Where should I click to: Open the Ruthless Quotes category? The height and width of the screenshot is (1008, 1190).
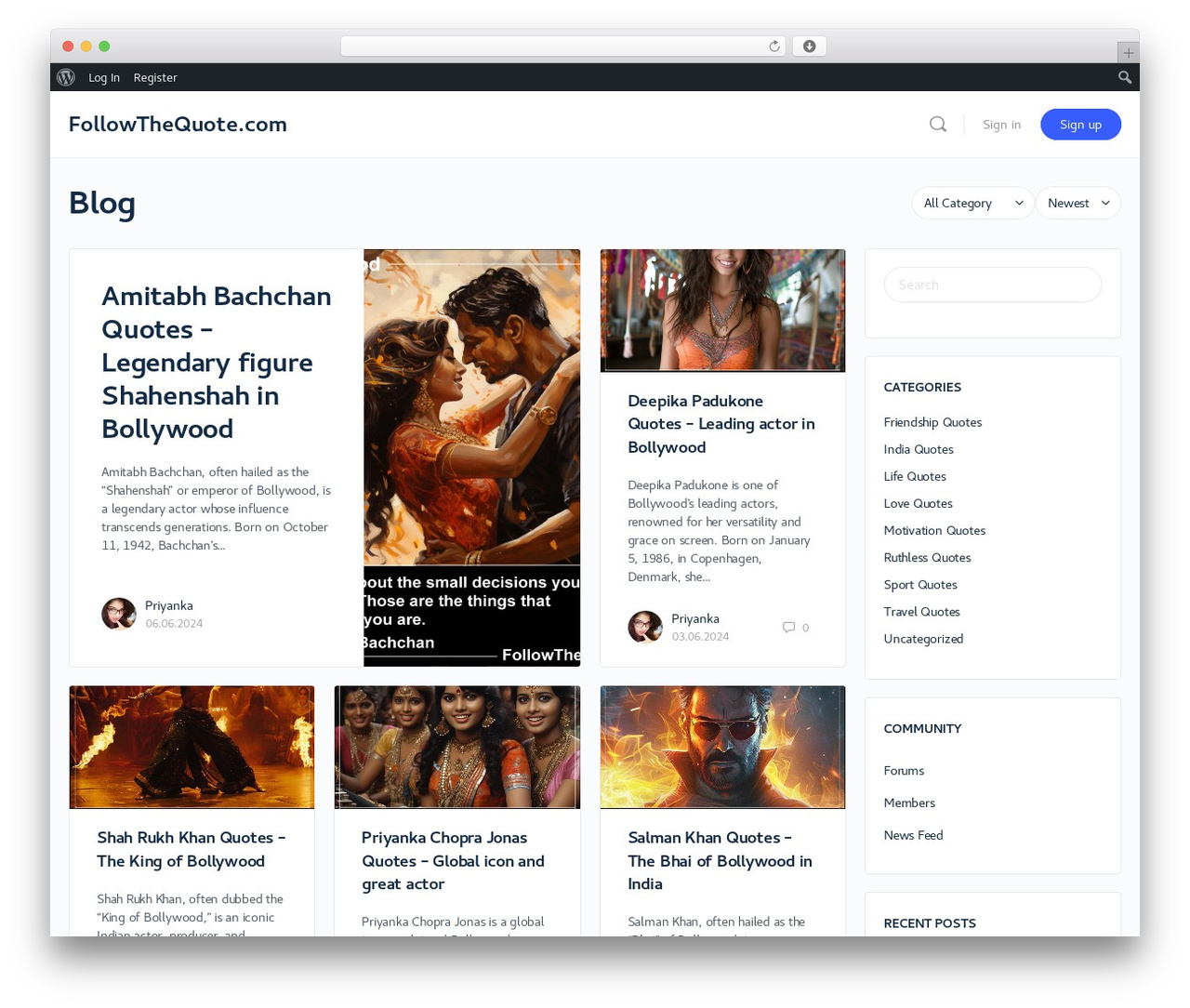927,558
